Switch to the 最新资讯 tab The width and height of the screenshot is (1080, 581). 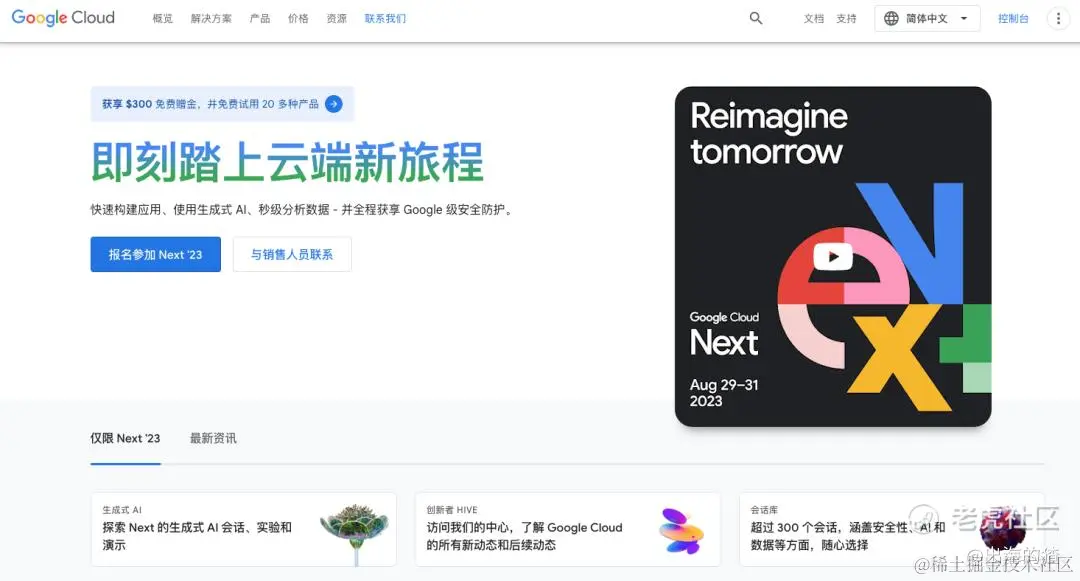pos(213,439)
